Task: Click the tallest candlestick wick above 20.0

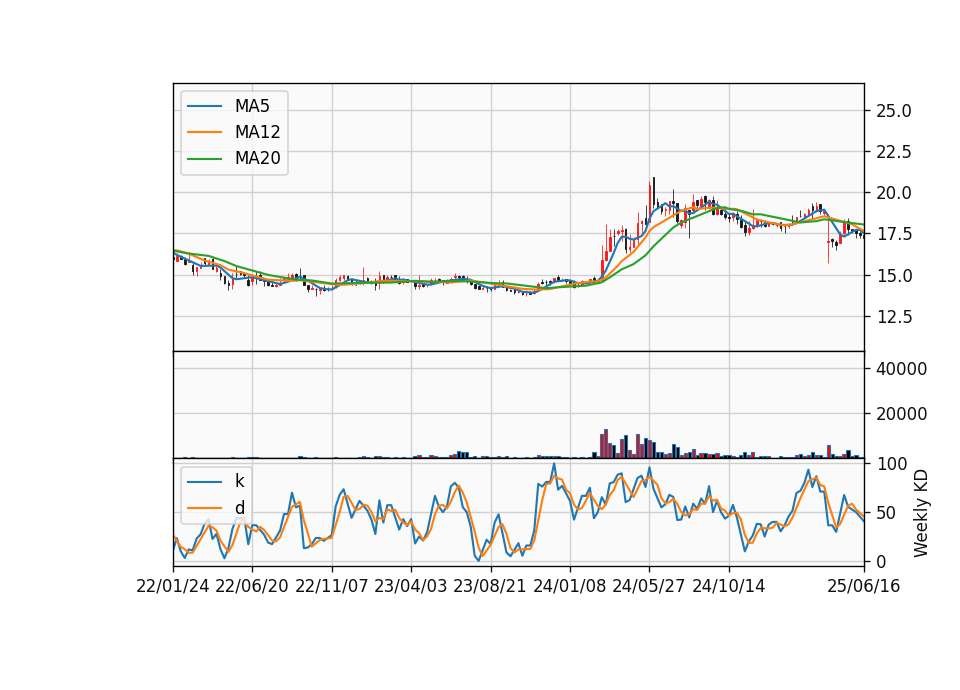Action: [x=654, y=191]
